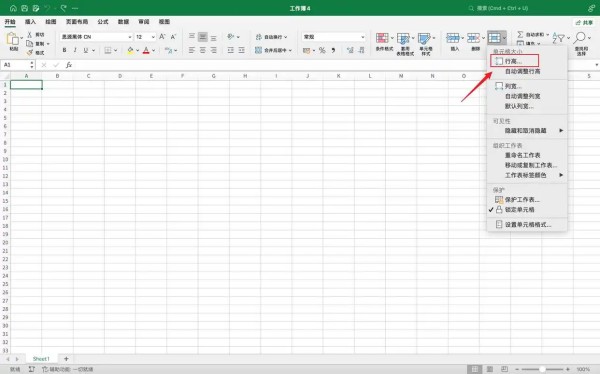Switch to the 插入 (Insert) ribbon tab
This screenshot has width=600, height=374.
30,22
